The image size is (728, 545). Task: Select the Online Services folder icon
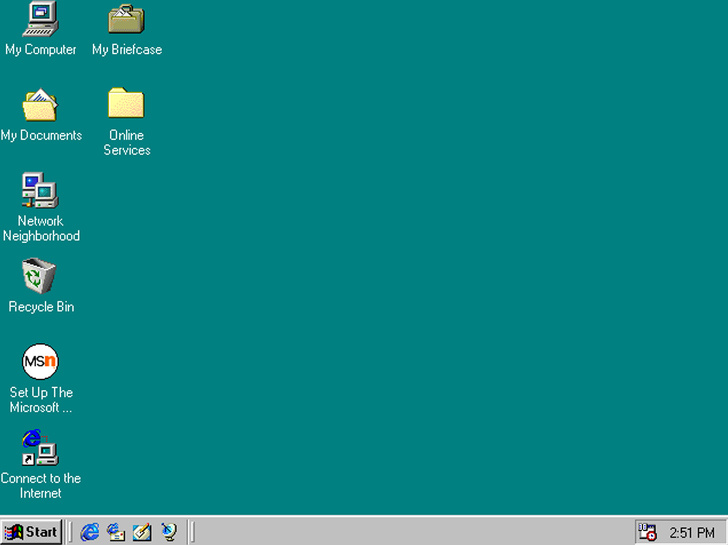[x=126, y=103]
